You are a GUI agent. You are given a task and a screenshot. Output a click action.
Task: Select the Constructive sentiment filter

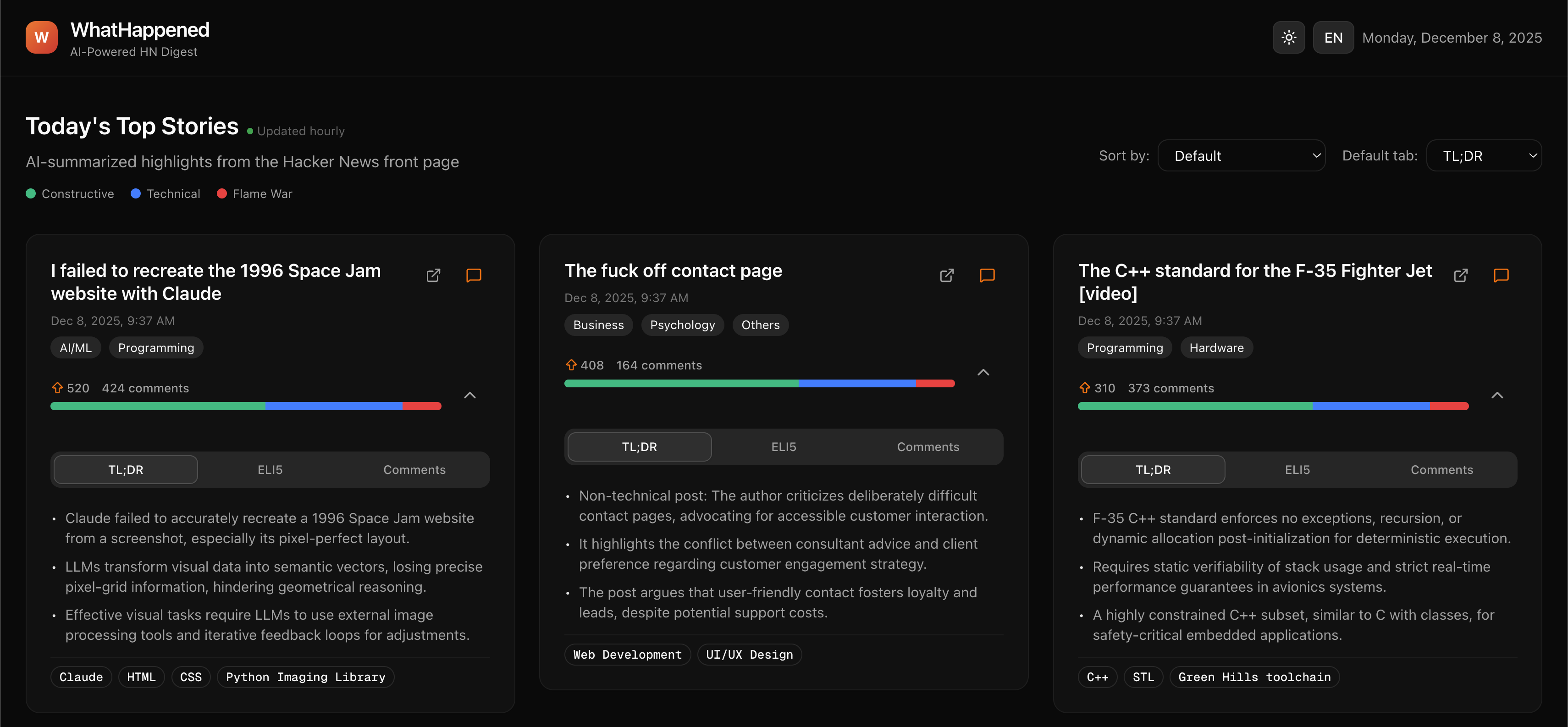click(69, 193)
